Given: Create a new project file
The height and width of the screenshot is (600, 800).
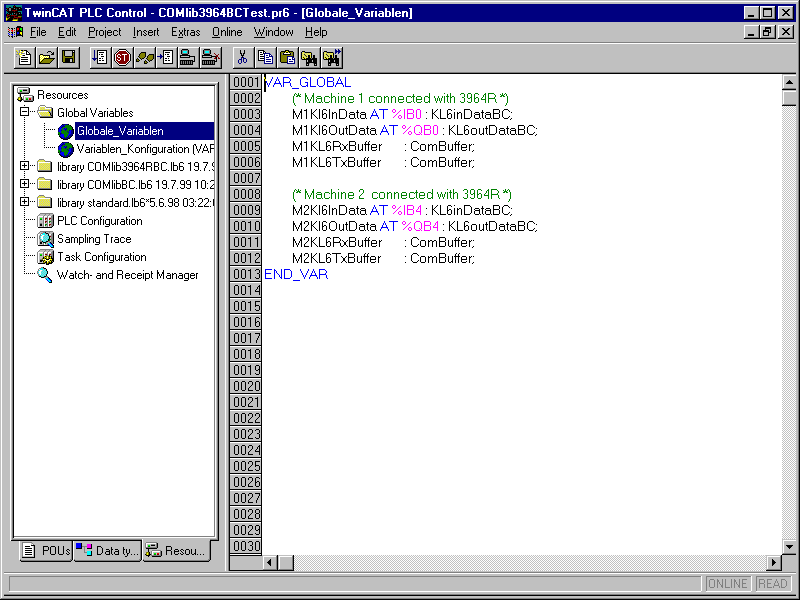Looking at the screenshot, I should tap(24, 57).
